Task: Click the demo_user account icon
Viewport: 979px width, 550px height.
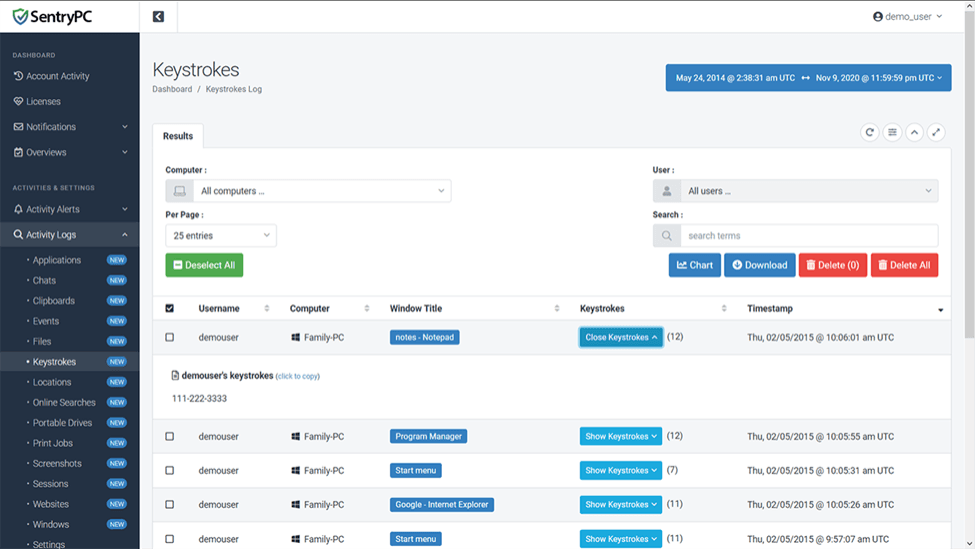Action: click(x=878, y=17)
